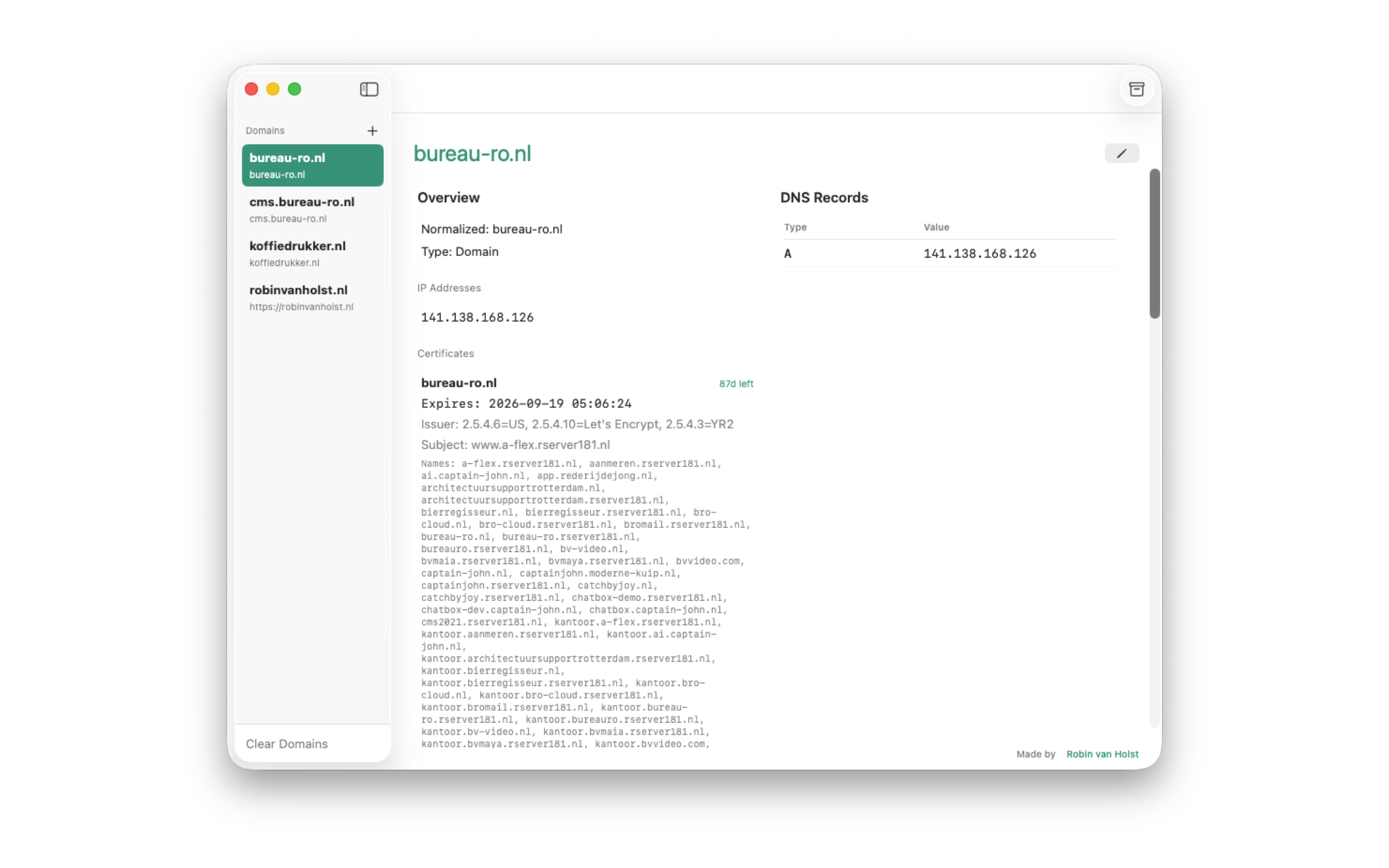Maximize window with green button
The width and height of the screenshot is (1389, 868).
coord(295,89)
